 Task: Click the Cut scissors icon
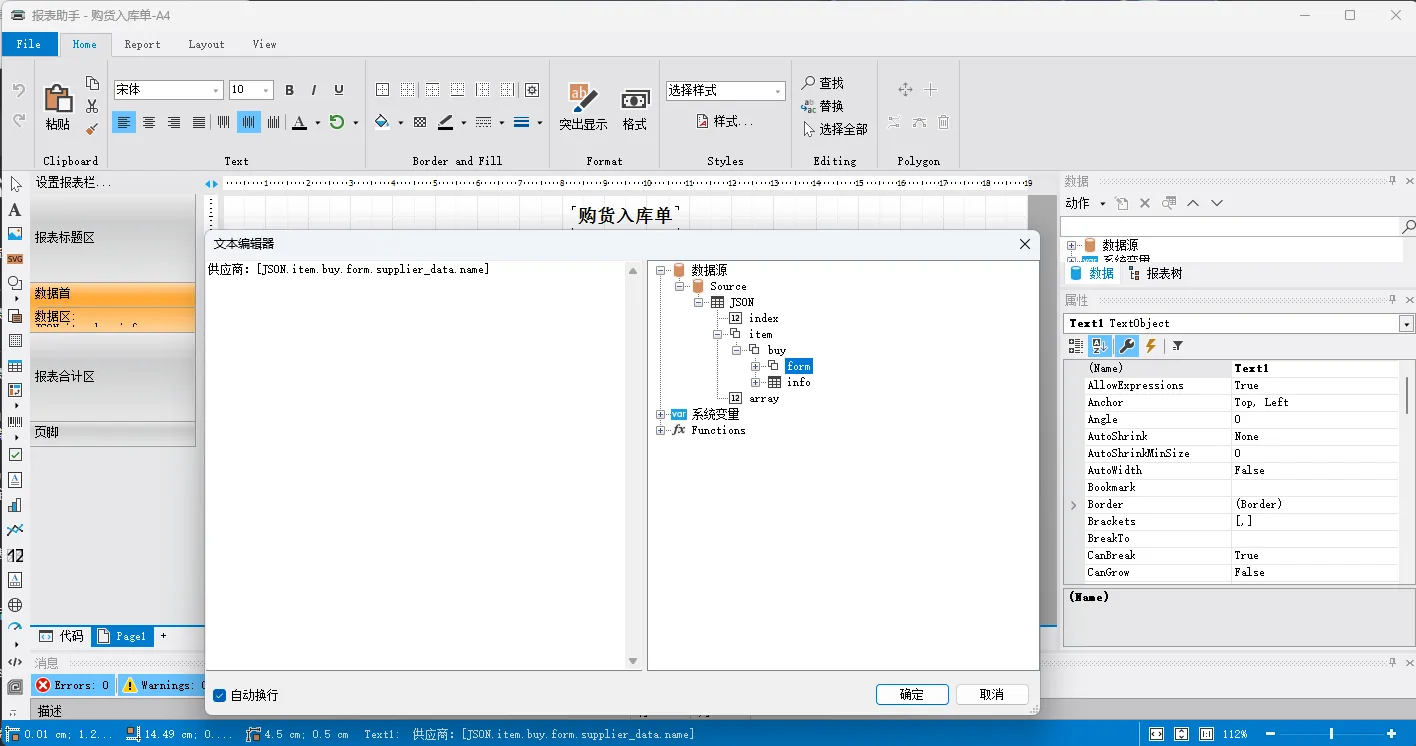92,106
